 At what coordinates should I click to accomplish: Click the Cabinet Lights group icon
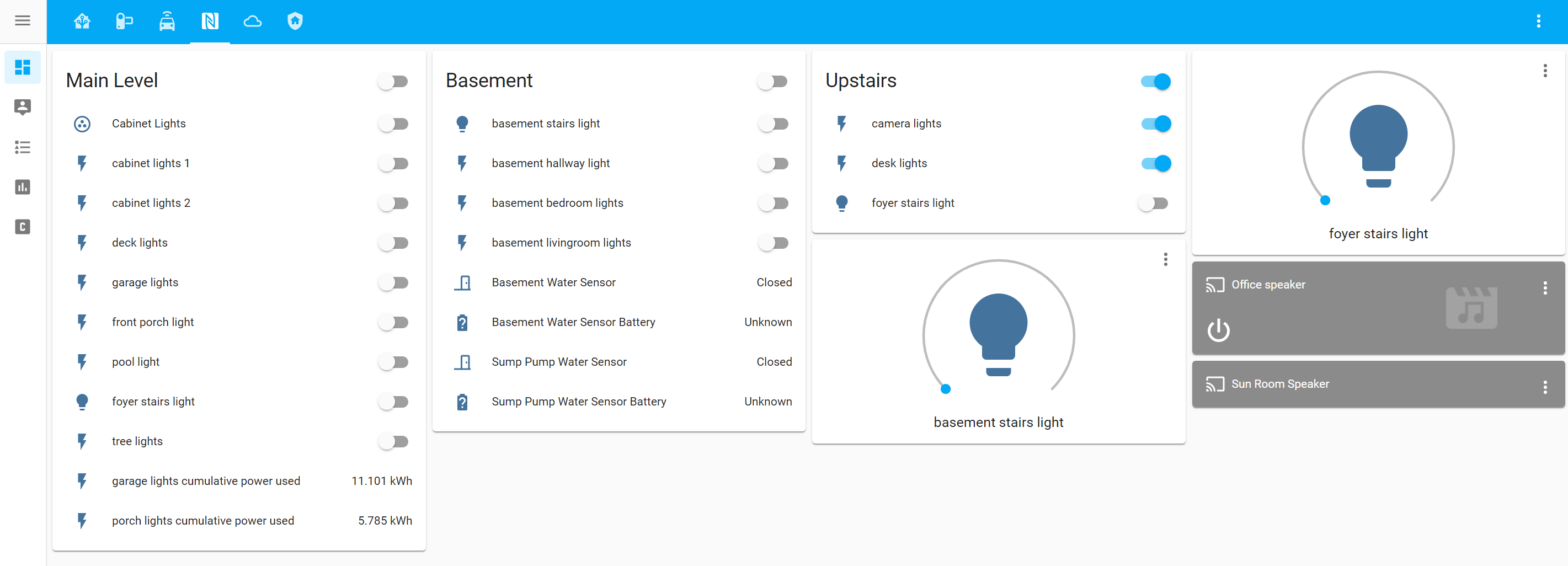pyautogui.click(x=82, y=124)
